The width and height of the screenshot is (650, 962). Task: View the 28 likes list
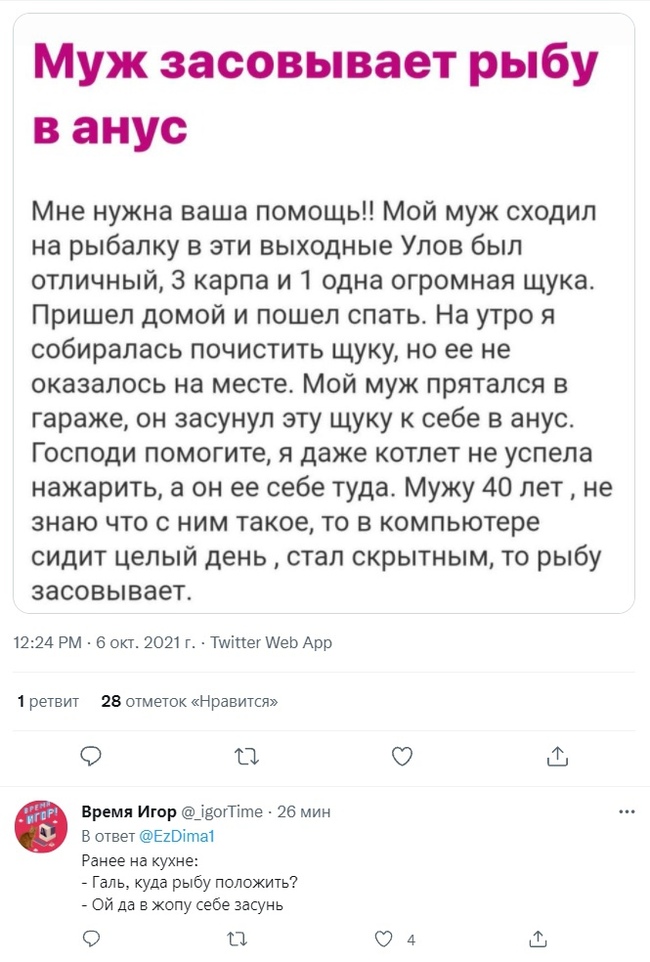190,701
